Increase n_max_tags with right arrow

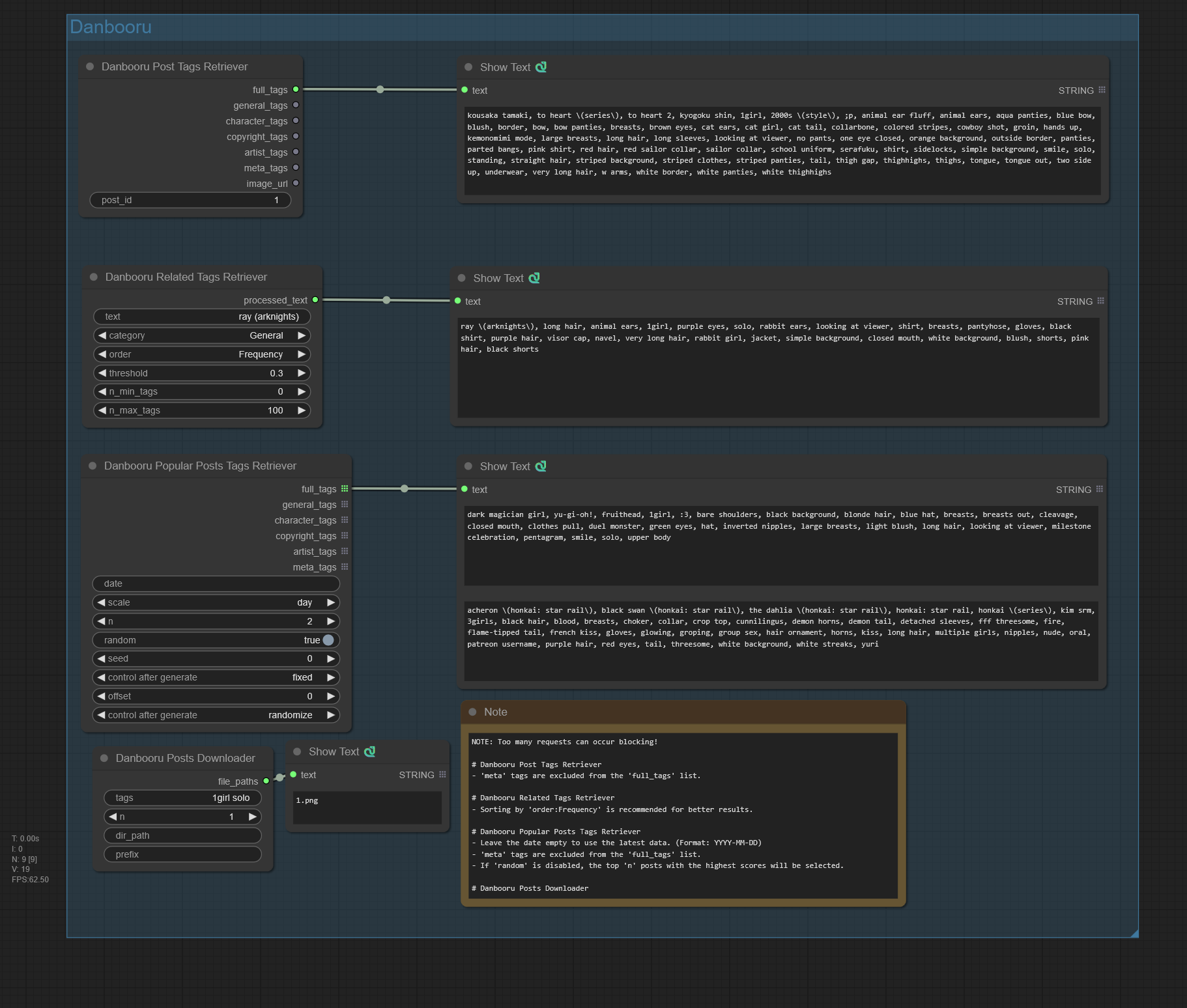tap(302, 410)
